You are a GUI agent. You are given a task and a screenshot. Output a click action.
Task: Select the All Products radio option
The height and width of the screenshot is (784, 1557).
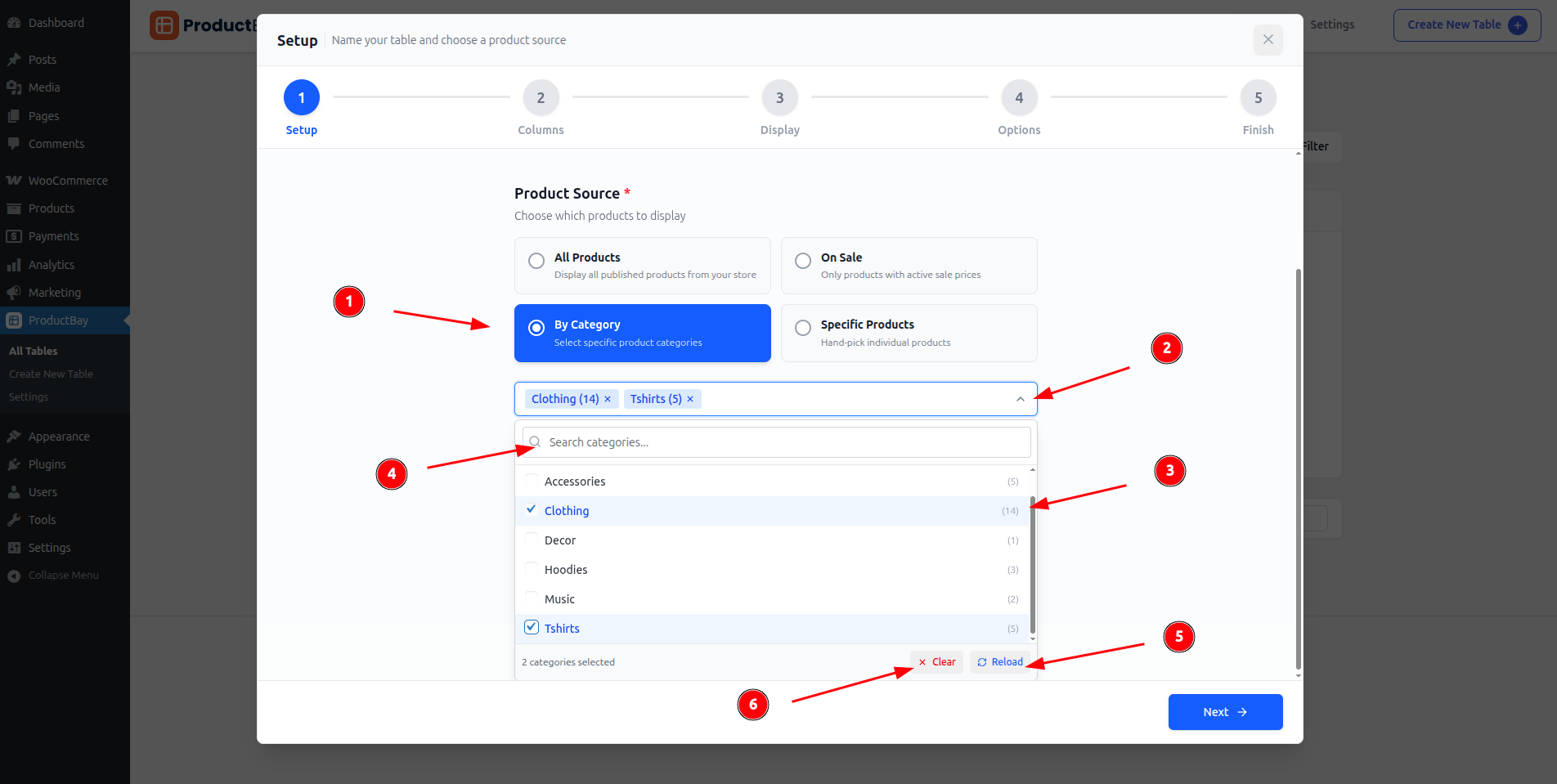[x=536, y=261]
